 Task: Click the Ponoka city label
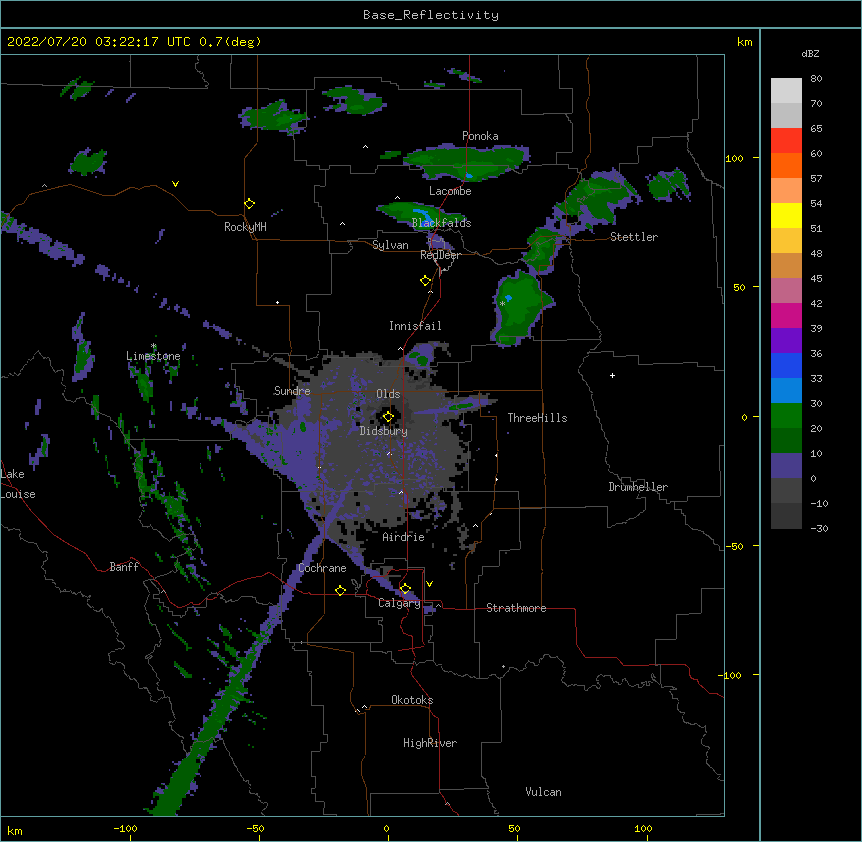coord(480,136)
